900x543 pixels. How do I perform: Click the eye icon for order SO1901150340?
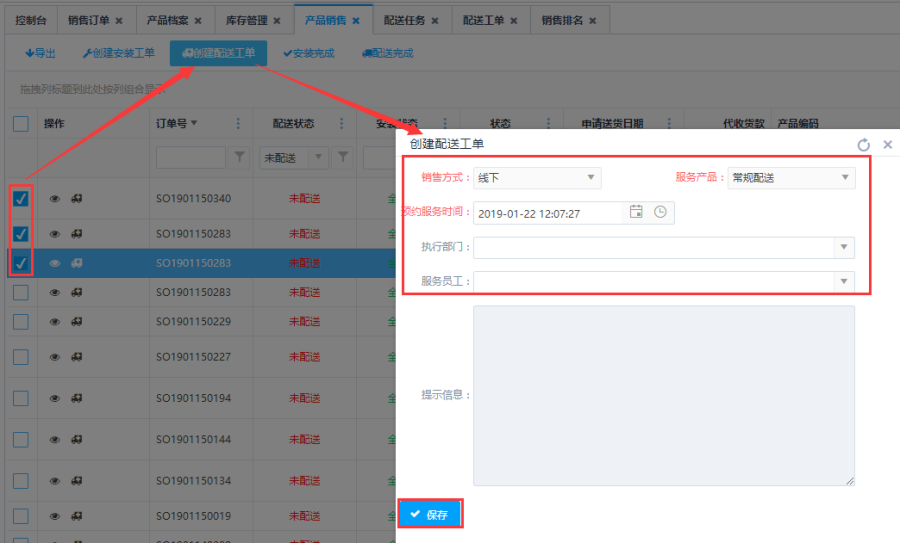click(55, 199)
